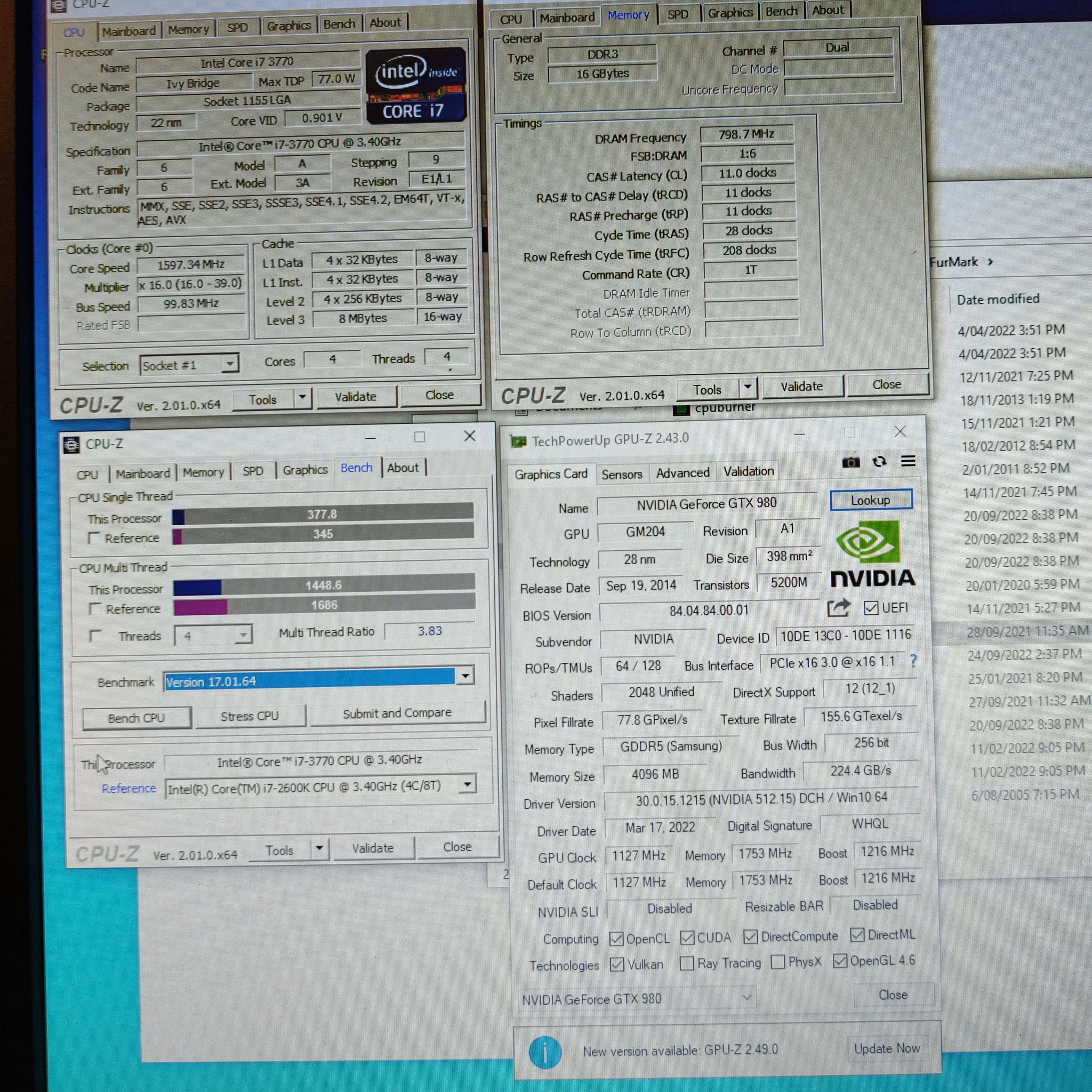Click the NVIDIA logo in GPU-Z

(x=873, y=554)
